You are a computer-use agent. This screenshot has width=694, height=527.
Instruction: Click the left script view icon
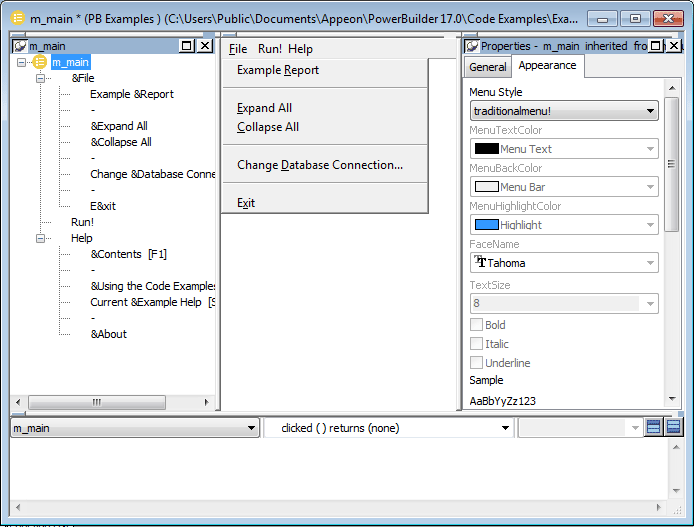tap(654, 428)
